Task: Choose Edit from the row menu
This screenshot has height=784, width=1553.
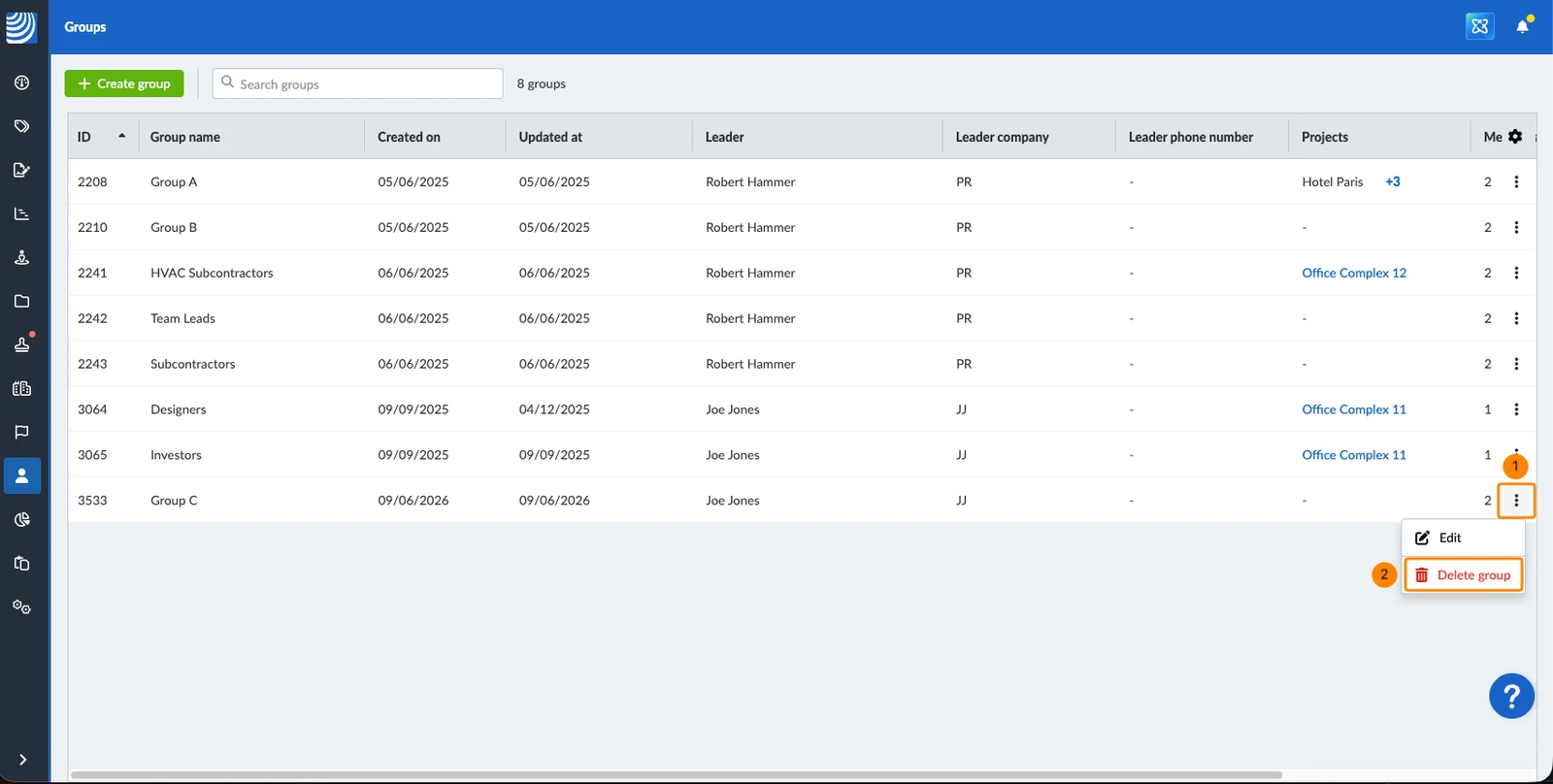Action: [1463, 538]
